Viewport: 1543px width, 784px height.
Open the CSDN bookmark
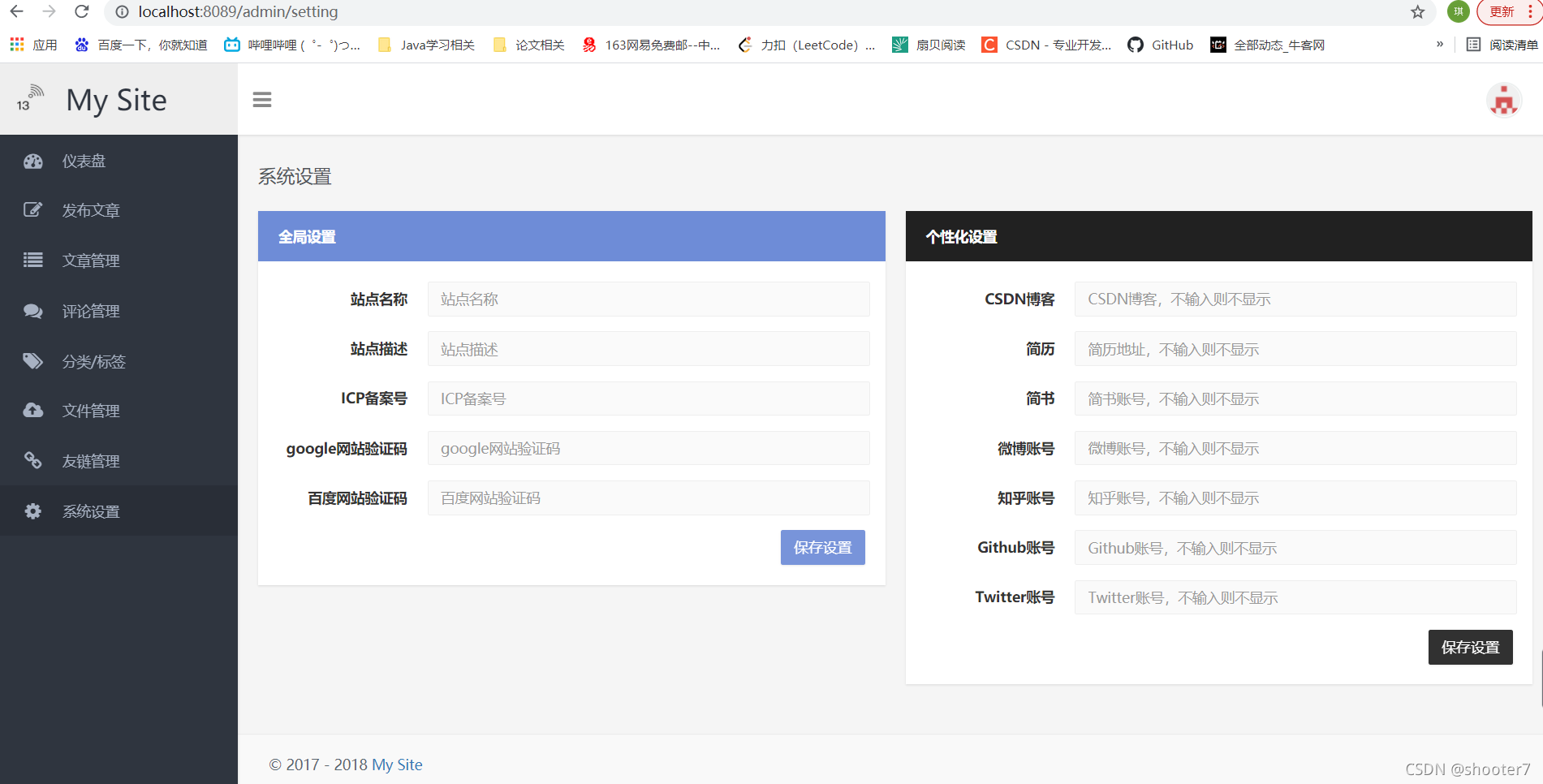(x=1046, y=45)
